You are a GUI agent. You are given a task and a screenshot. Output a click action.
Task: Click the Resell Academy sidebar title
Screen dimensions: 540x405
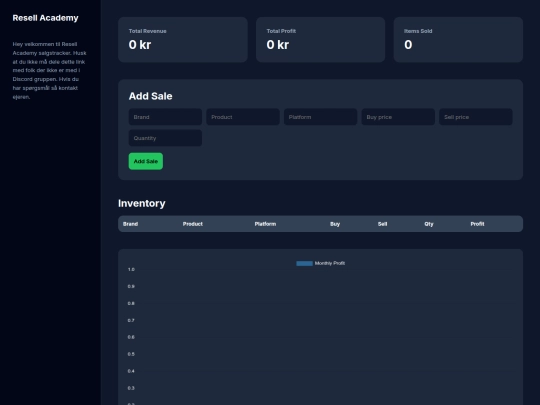pyautogui.click(x=45, y=18)
